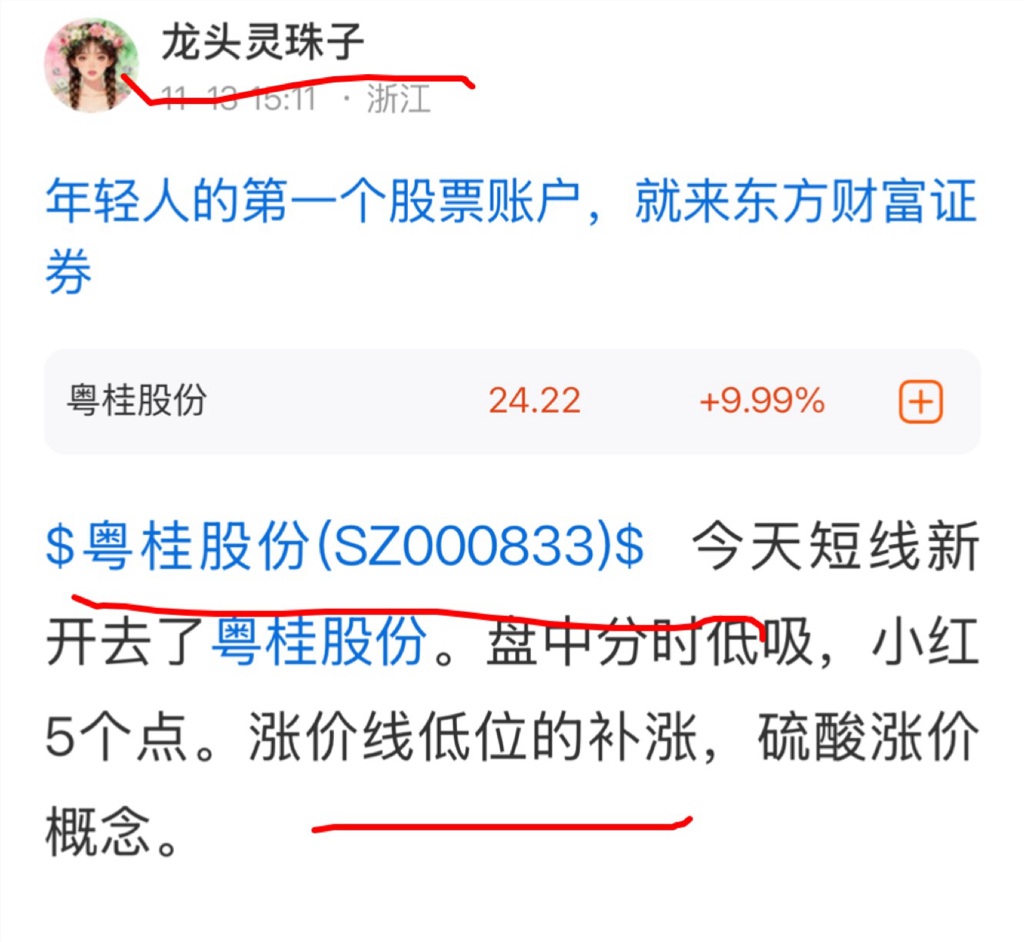Tap the +9.99% change percentage
1024x942 pixels.
click(762, 400)
